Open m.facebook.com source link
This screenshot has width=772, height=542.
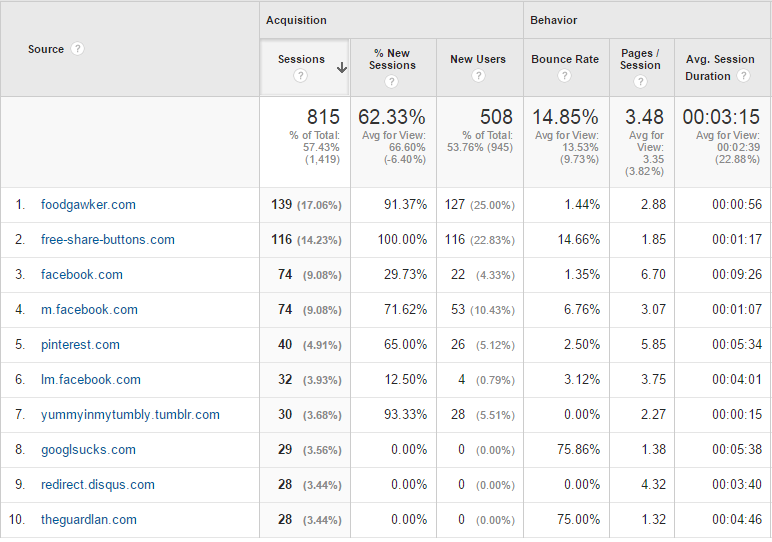point(89,310)
